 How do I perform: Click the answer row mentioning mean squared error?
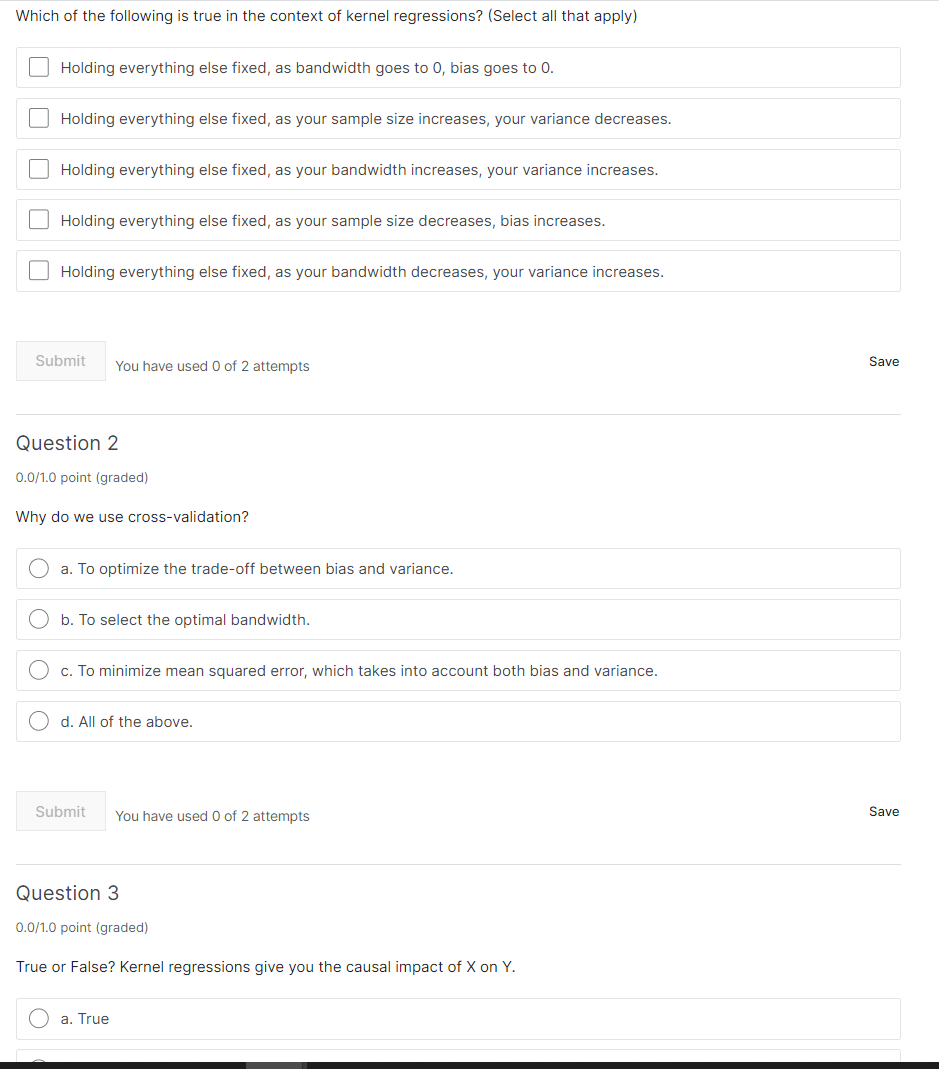point(458,670)
